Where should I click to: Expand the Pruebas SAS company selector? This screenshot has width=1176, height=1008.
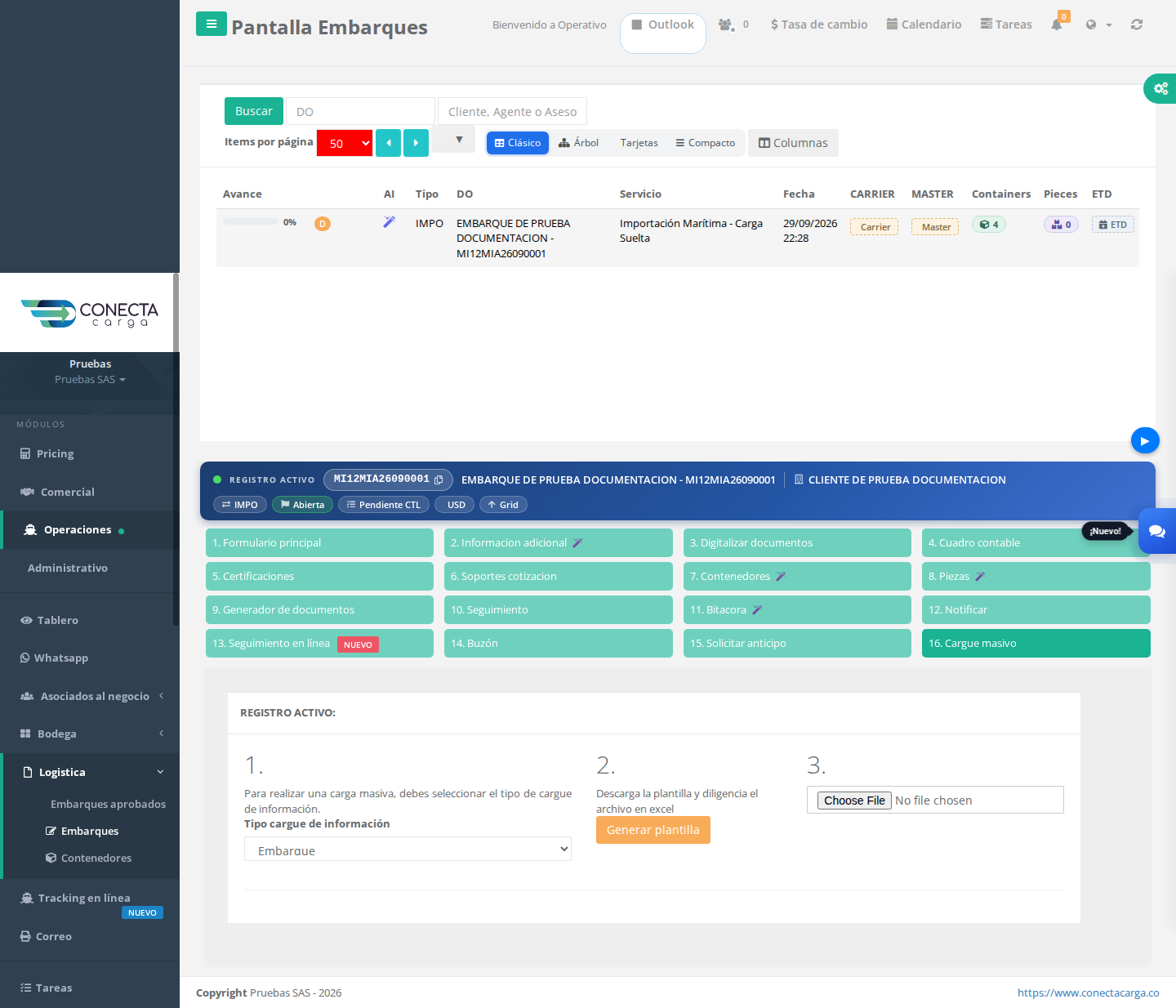(x=90, y=379)
